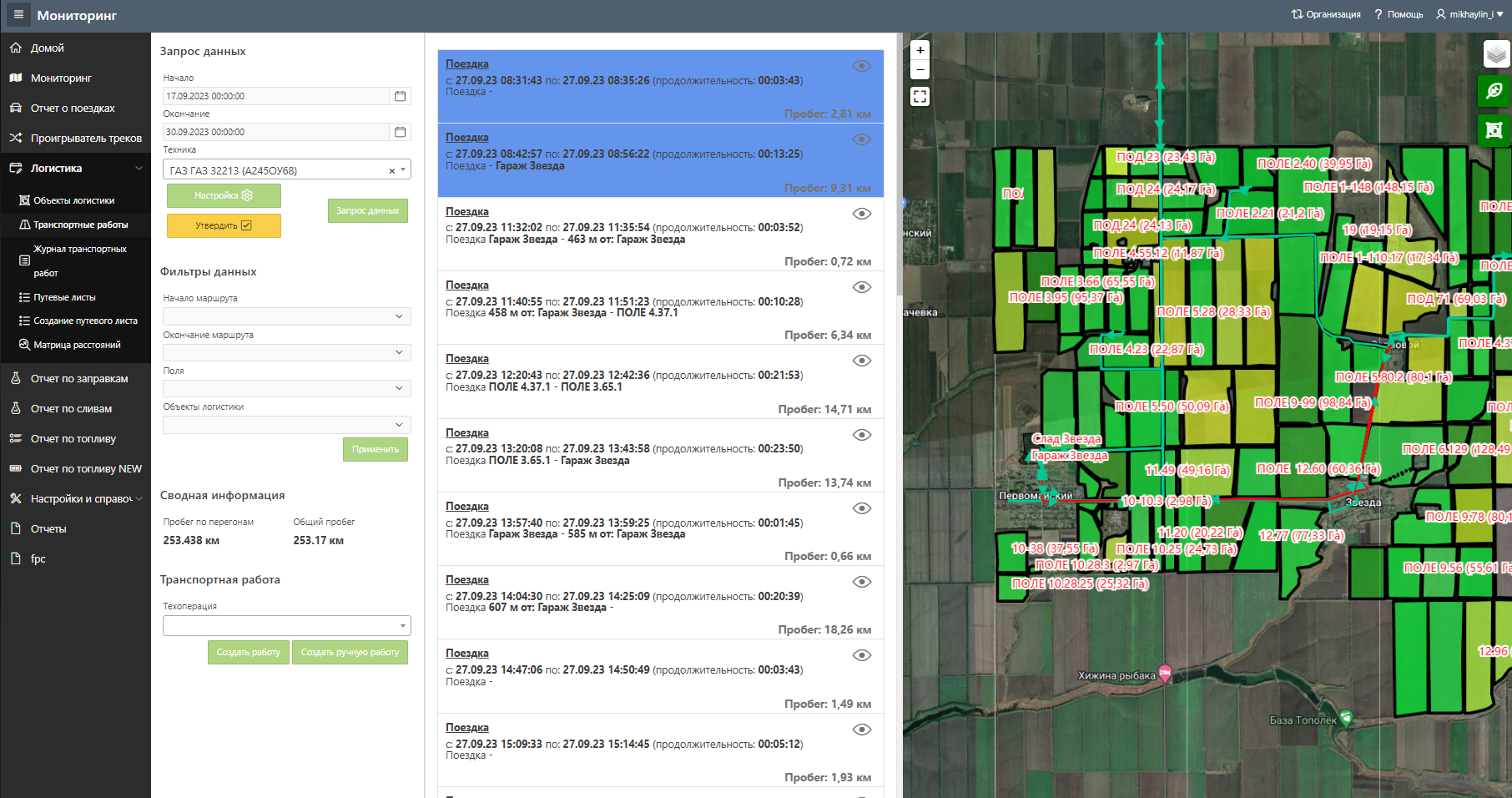Open the Поля filter dropdown
This screenshot has width=1512, height=798.
[x=287, y=388]
